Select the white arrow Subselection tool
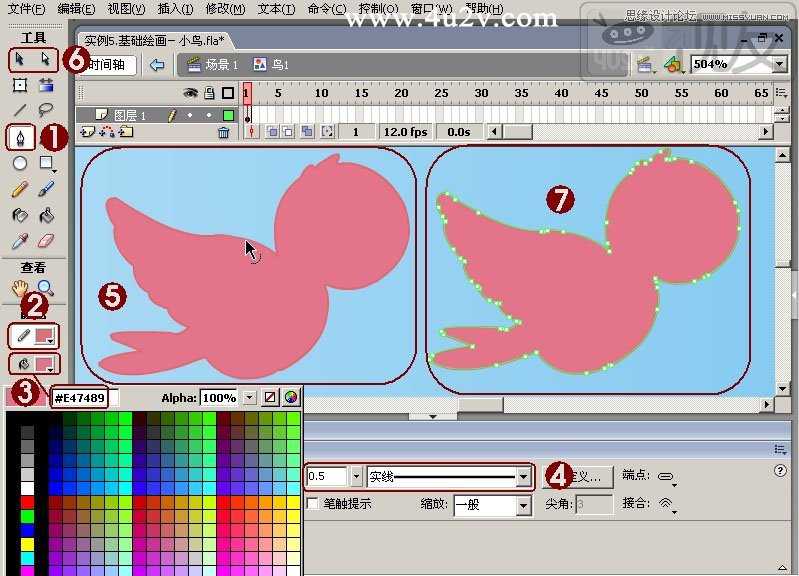The width and height of the screenshot is (799, 576). pos(46,60)
